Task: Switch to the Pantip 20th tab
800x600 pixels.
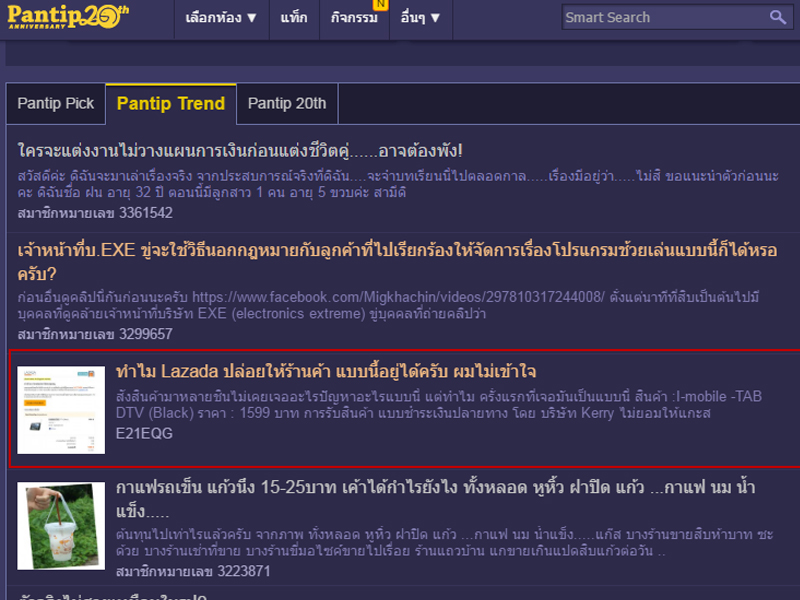Action: (x=287, y=104)
